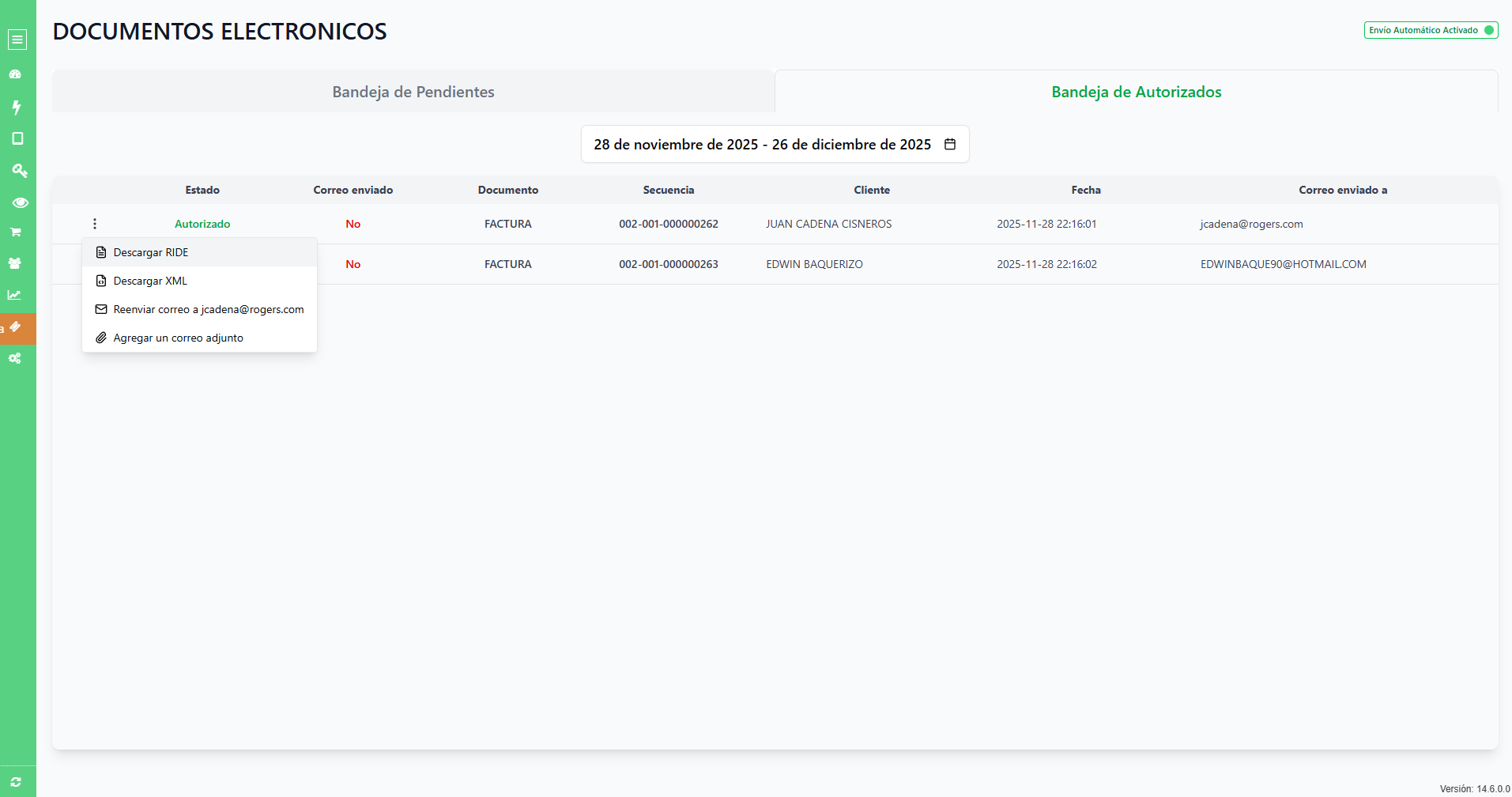This screenshot has width=1512, height=797.
Task: Click email EDWINBAQUE90@HOTMAIL.COM
Action: (1283, 264)
